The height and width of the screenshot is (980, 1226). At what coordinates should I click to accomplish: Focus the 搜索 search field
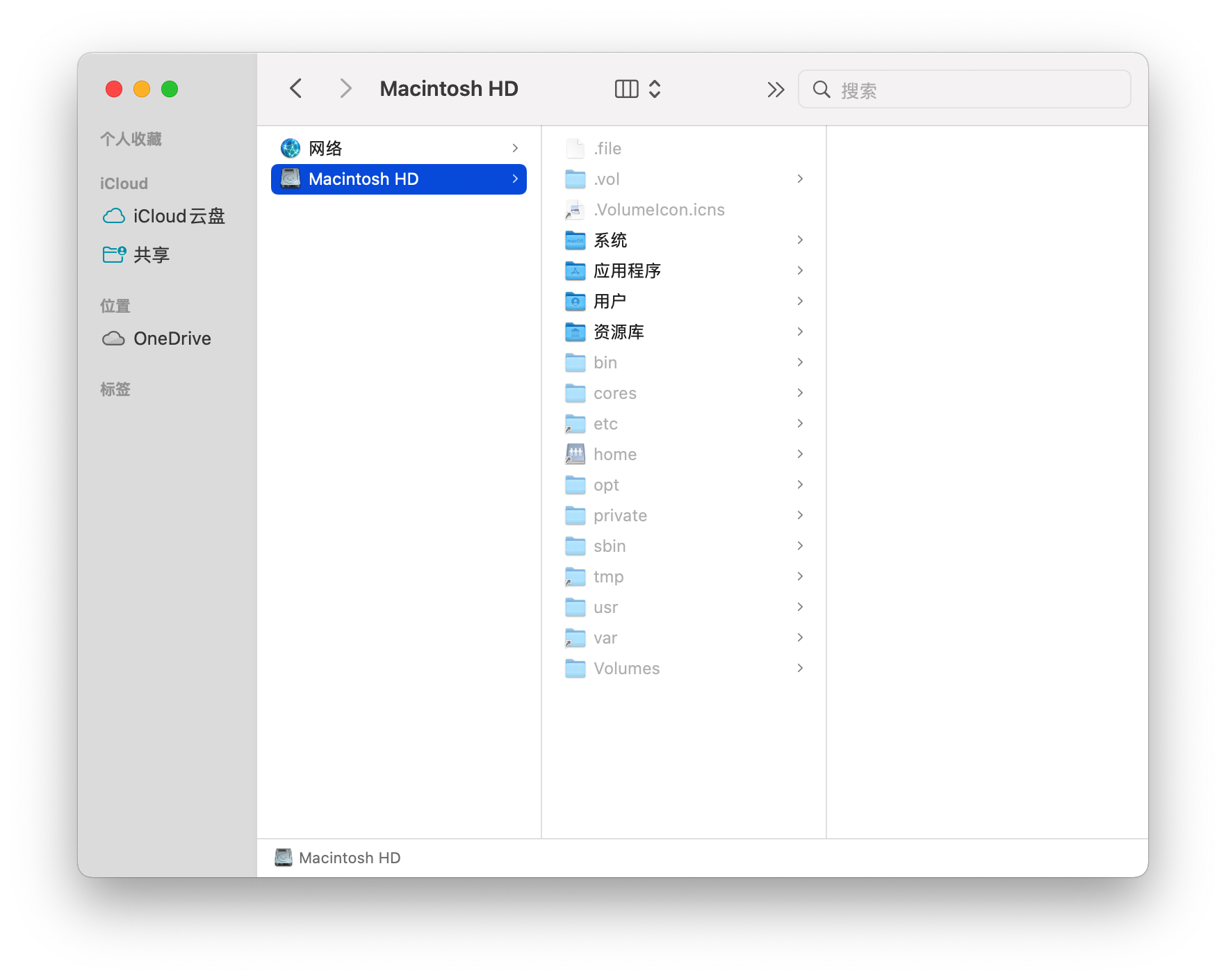click(x=965, y=90)
